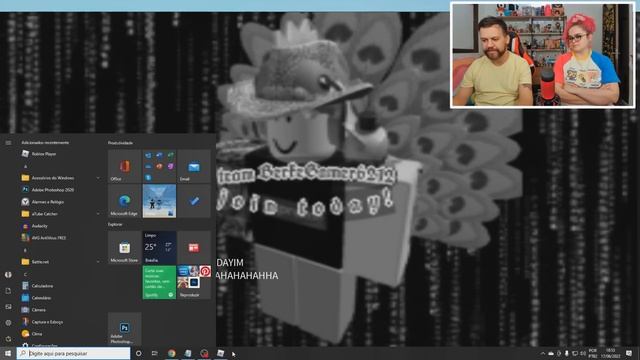Open OneDrive cloud tray icon
This screenshot has height=360, width=640.
pyautogui.click(x=551, y=353)
